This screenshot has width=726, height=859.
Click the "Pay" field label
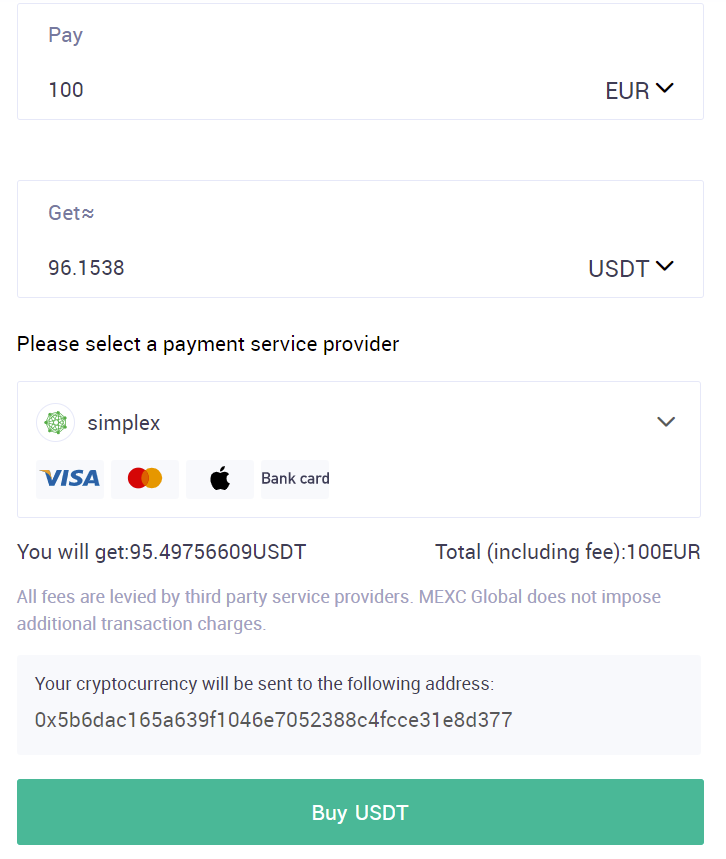click(66, 35)
